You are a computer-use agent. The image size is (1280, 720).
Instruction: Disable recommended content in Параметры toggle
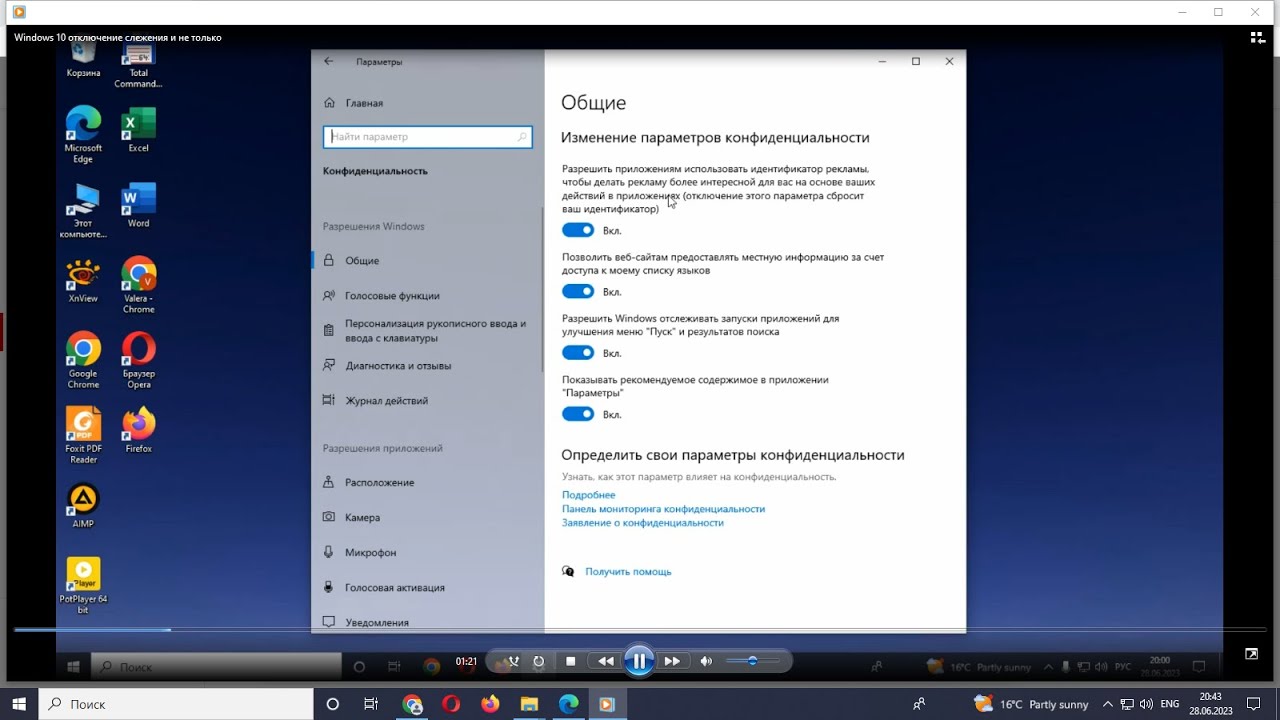pos(578,414)
